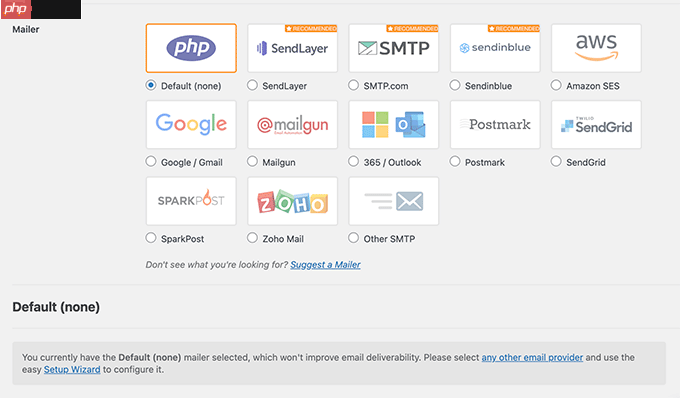680x398 pixels.
Task: Pick the SMTP.com logo tile
Action: [x=394, y=48]
